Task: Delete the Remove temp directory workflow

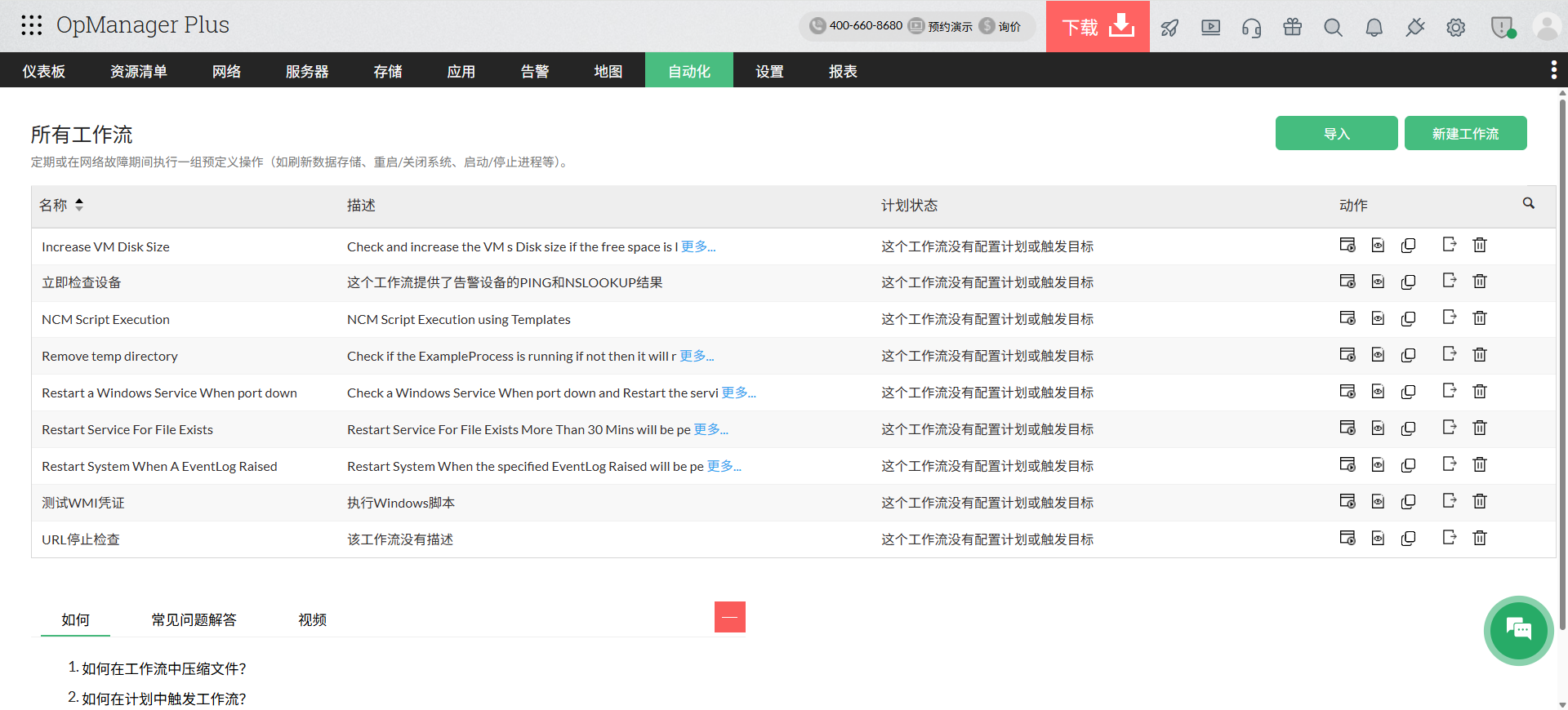Action: (1480, 354)
